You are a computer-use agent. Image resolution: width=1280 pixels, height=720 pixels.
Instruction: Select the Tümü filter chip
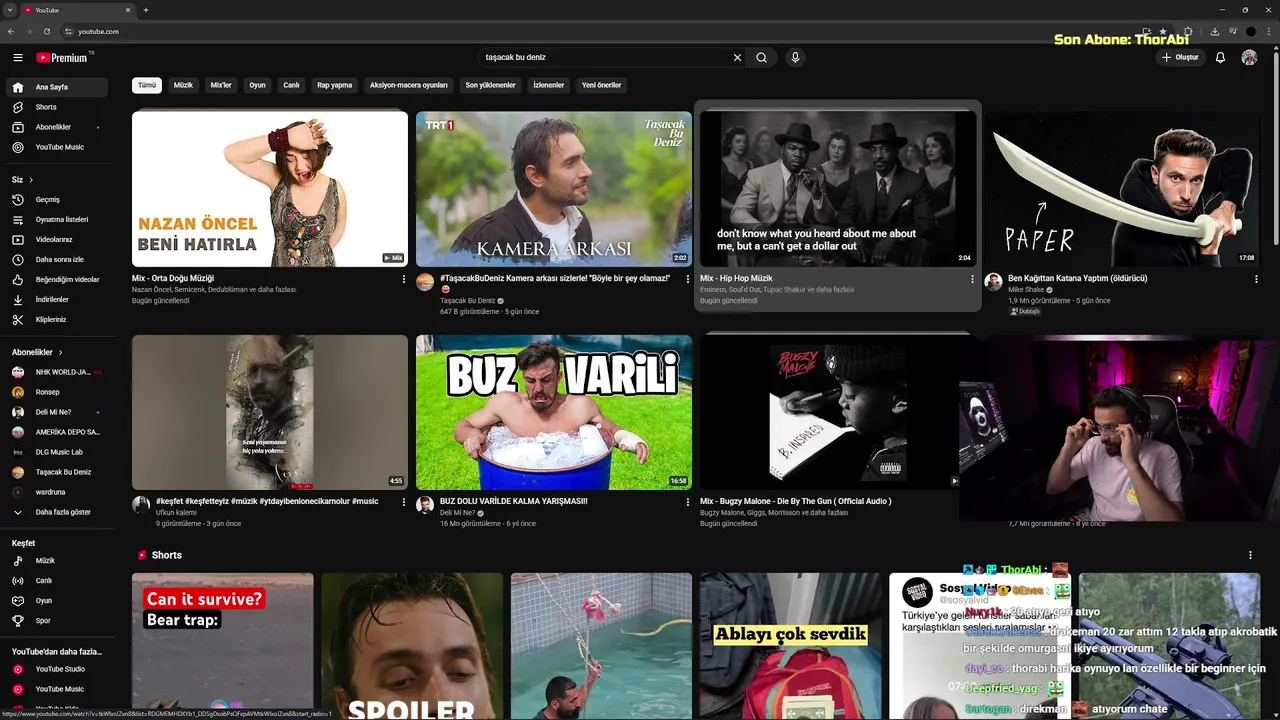click(x=147, y=85)
